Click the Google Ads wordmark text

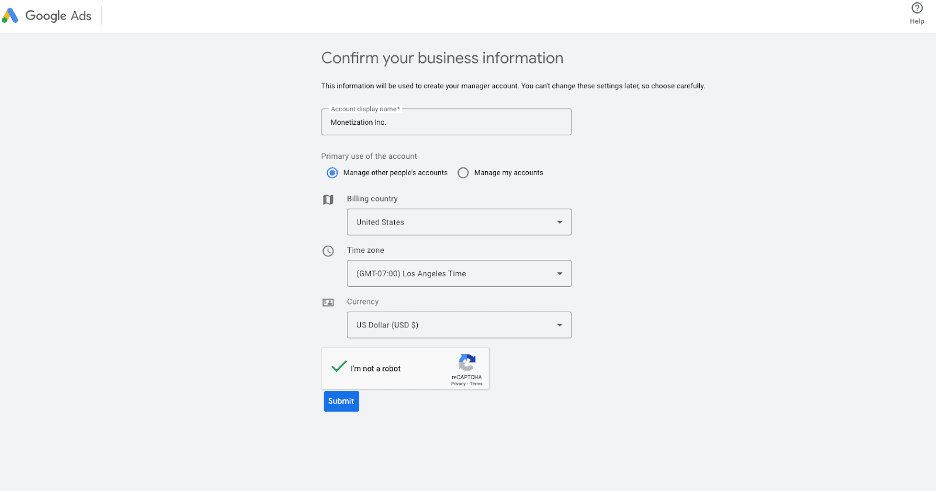coord(59,16)
